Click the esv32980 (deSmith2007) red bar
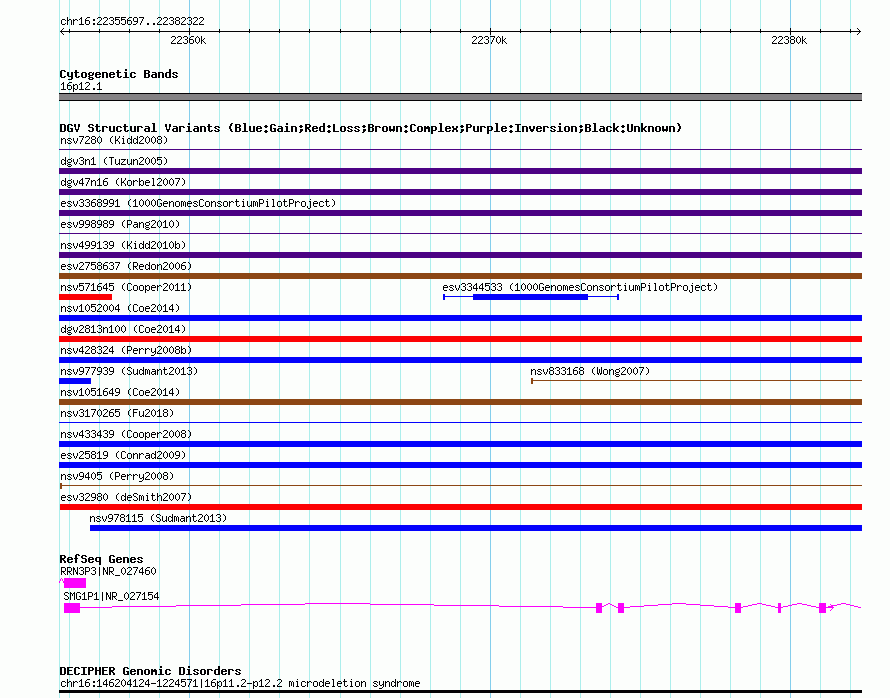The height and width of the screenshot is (698, 890). [x=460, y=507]
